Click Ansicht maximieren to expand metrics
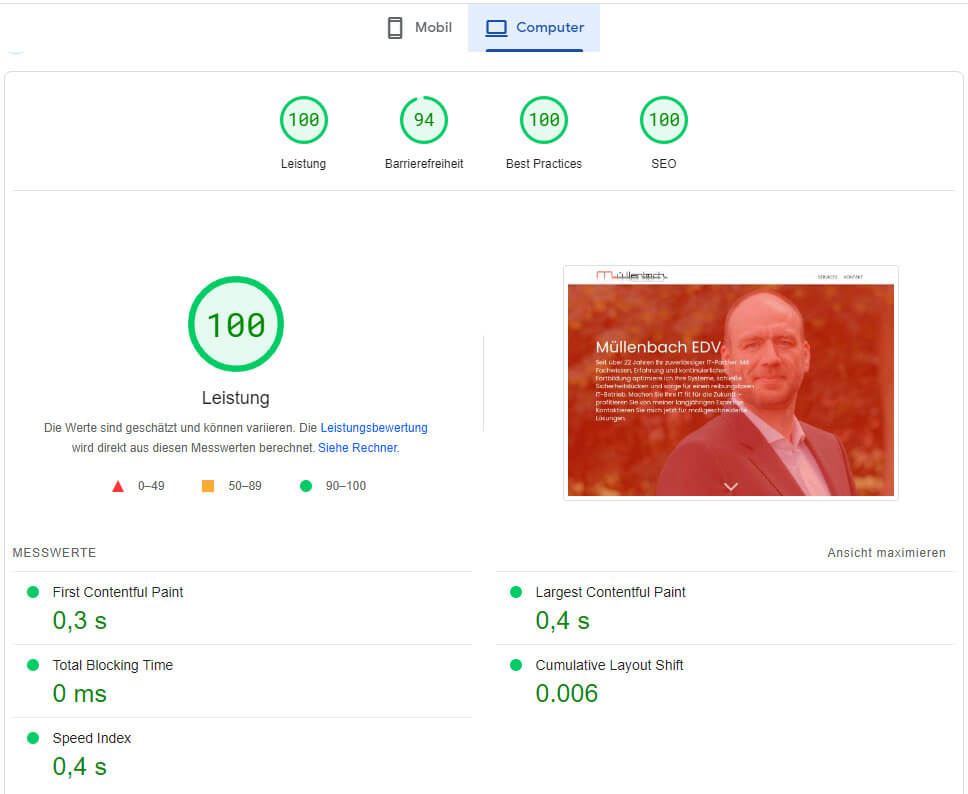968x794 pixels. 887,553
